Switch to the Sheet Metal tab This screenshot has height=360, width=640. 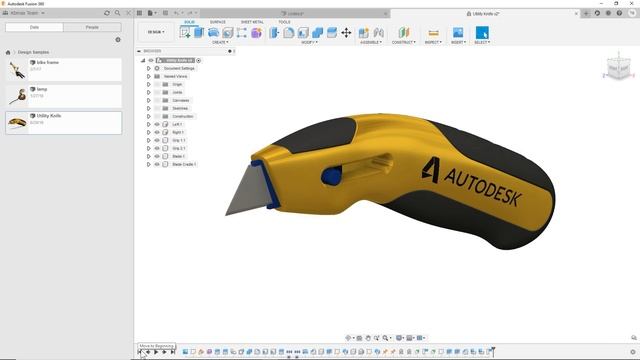click(x=252, y=22)
